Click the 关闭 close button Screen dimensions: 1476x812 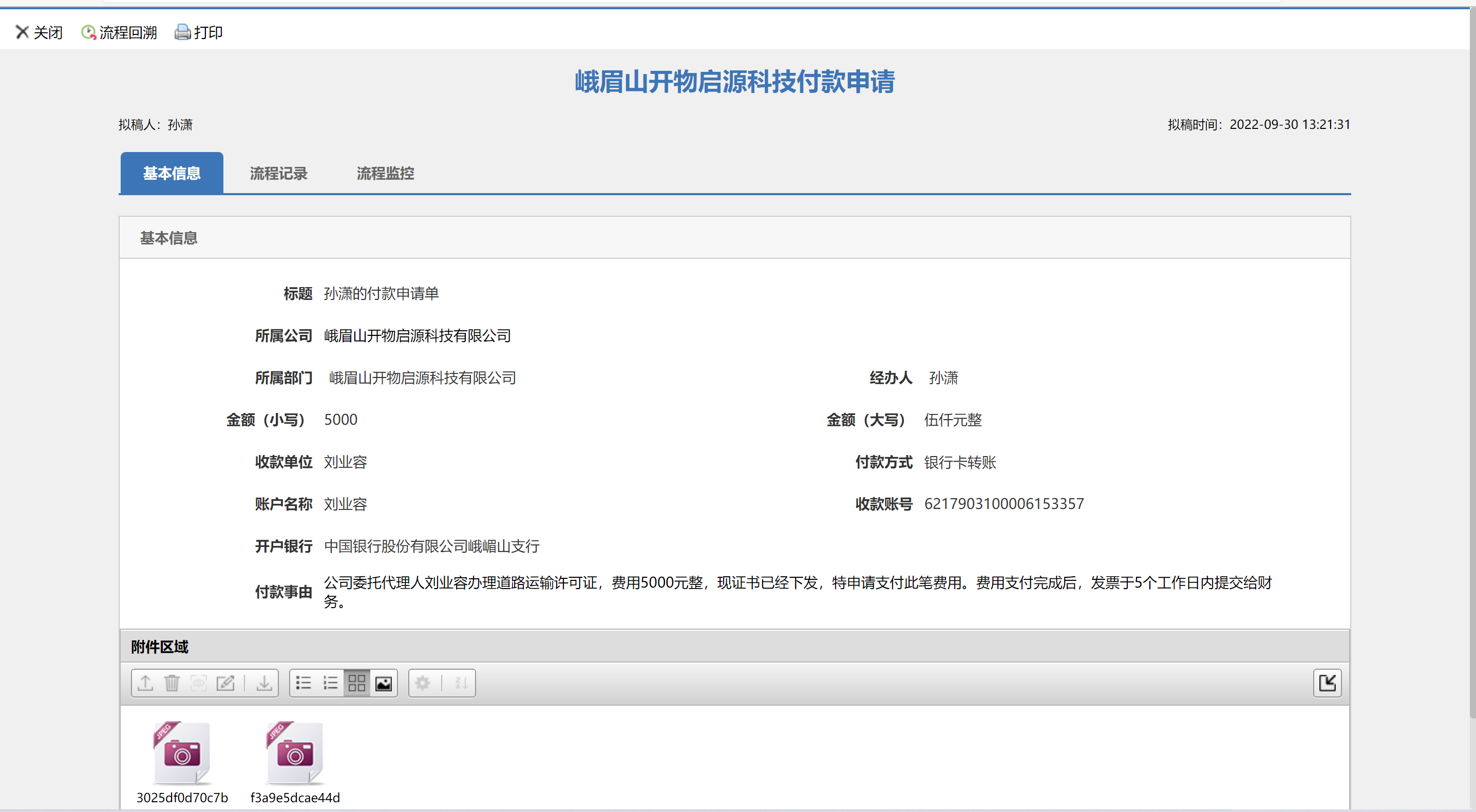(39, 32)
